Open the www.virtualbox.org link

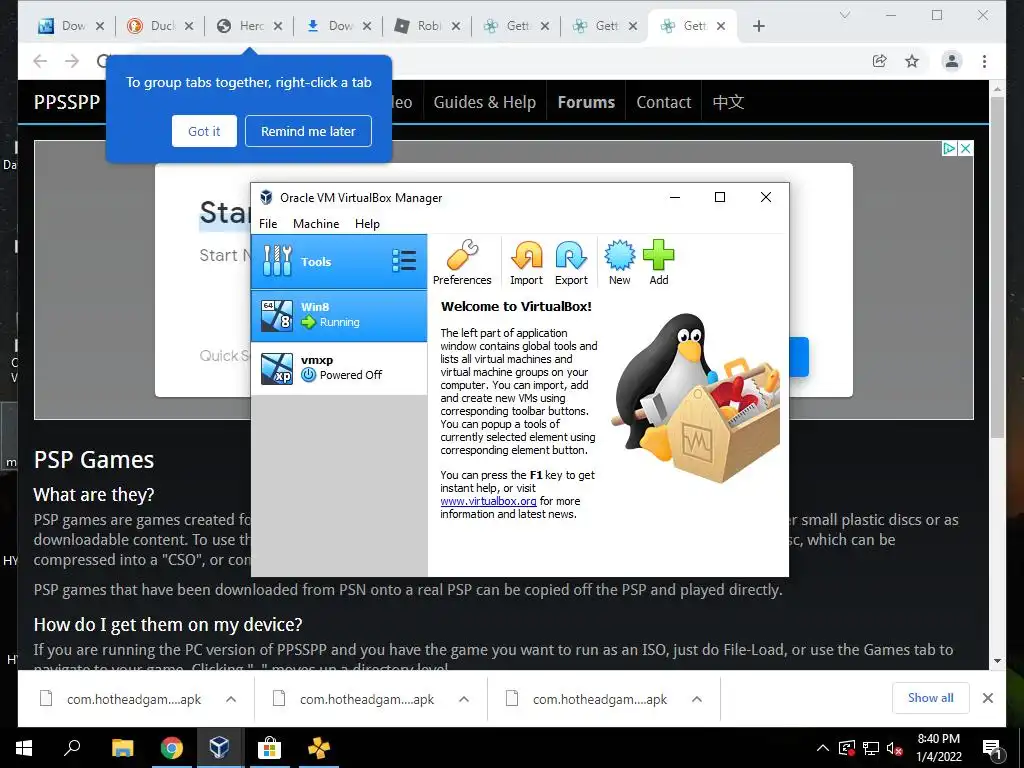[x=488, y=501]
